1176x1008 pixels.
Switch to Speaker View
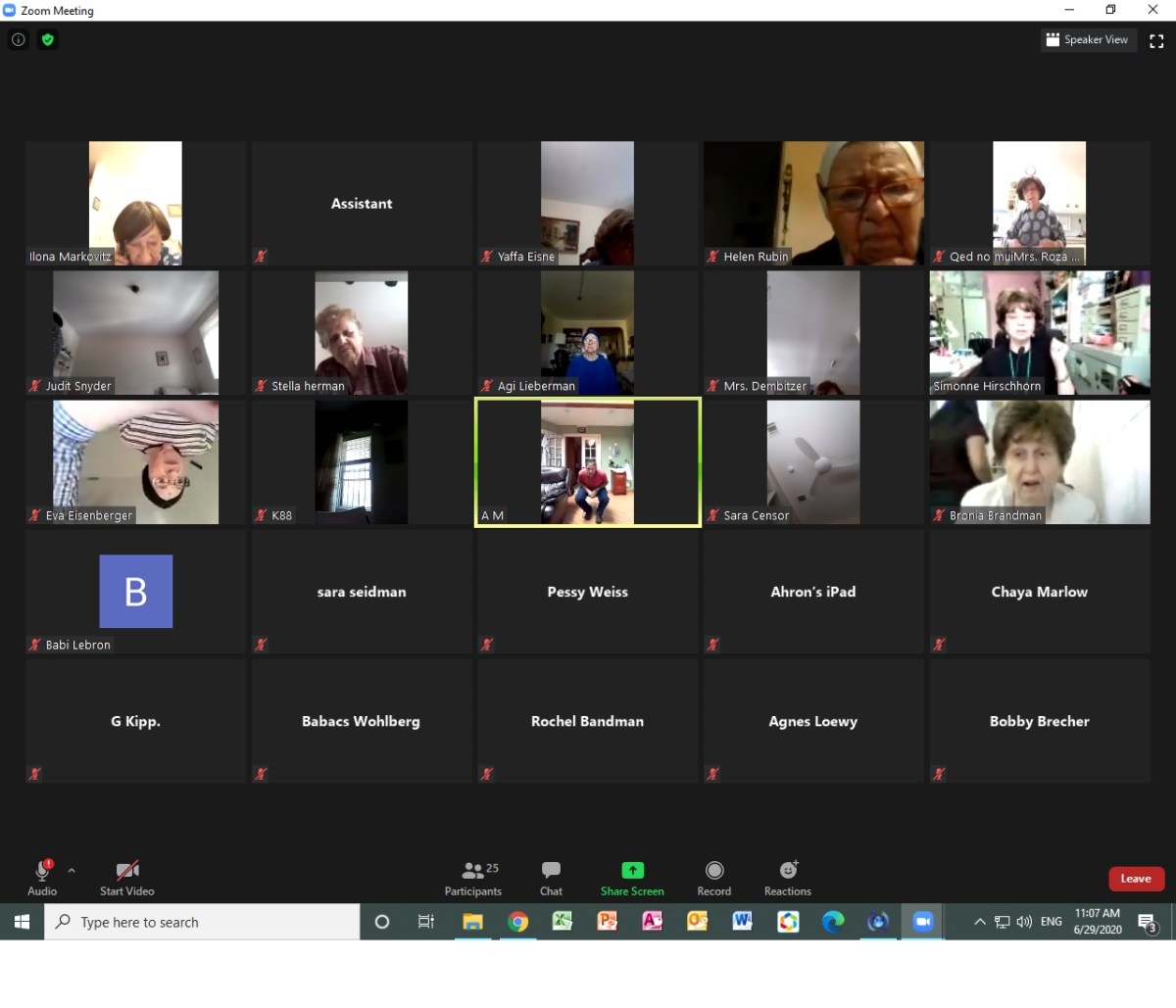[1088, 40]
